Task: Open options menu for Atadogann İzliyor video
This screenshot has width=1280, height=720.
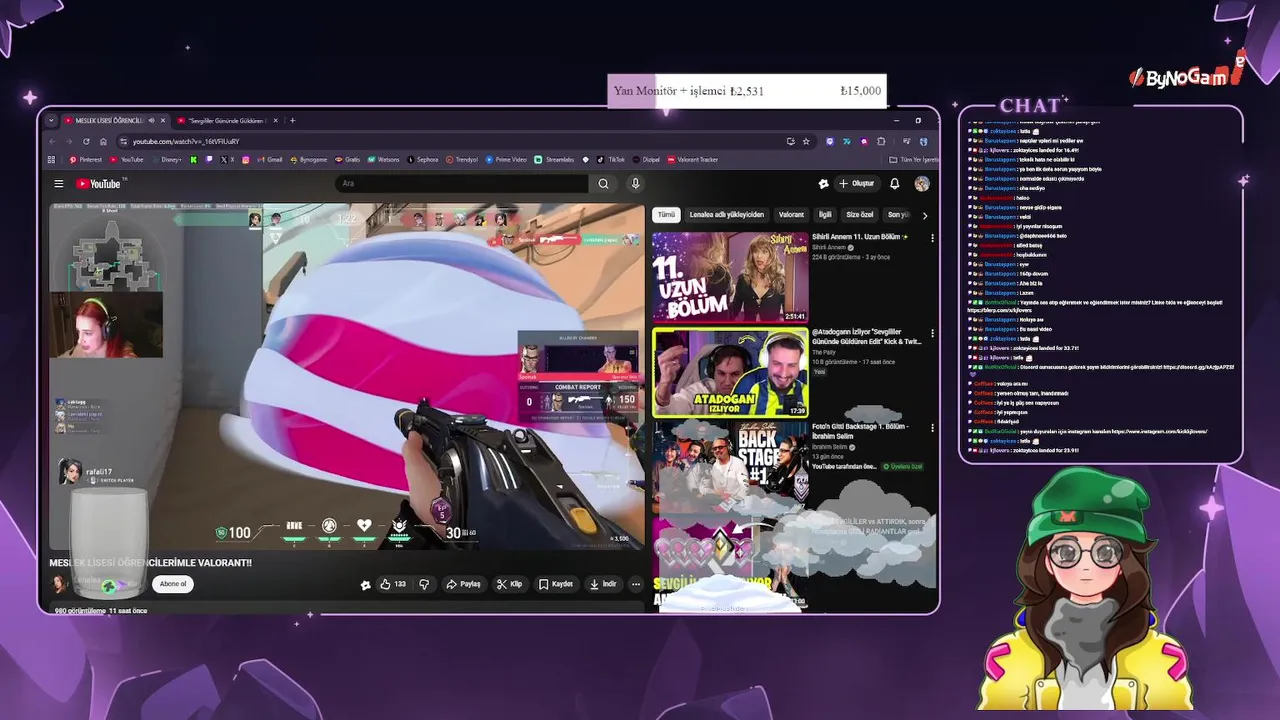Action: pyautogui.click(x=932, y=333)
